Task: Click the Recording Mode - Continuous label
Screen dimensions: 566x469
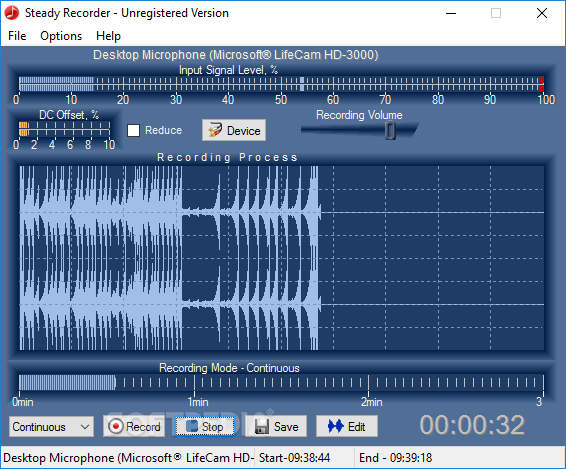Action: coord(229,368)
